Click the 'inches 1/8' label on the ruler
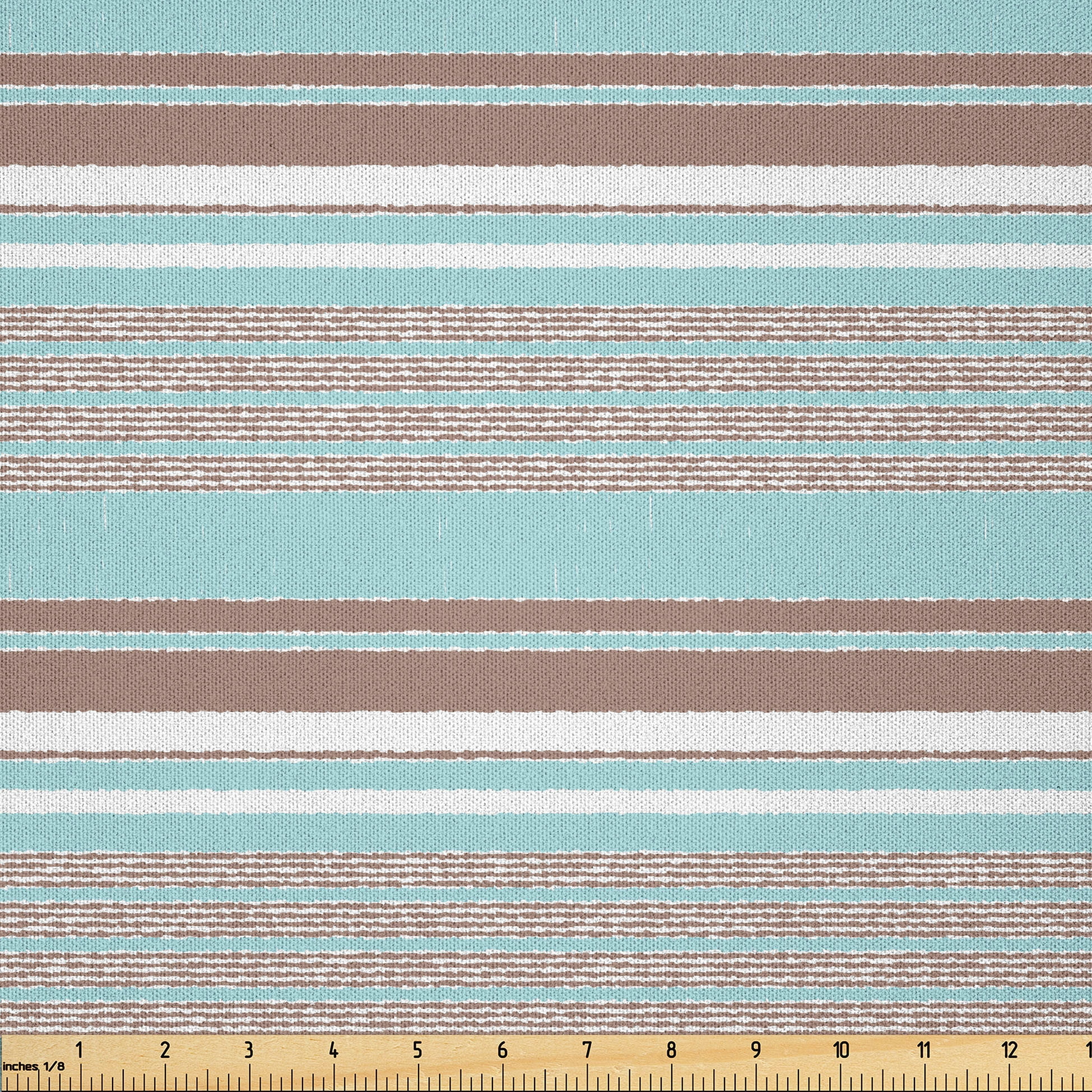 (34, 1066)
